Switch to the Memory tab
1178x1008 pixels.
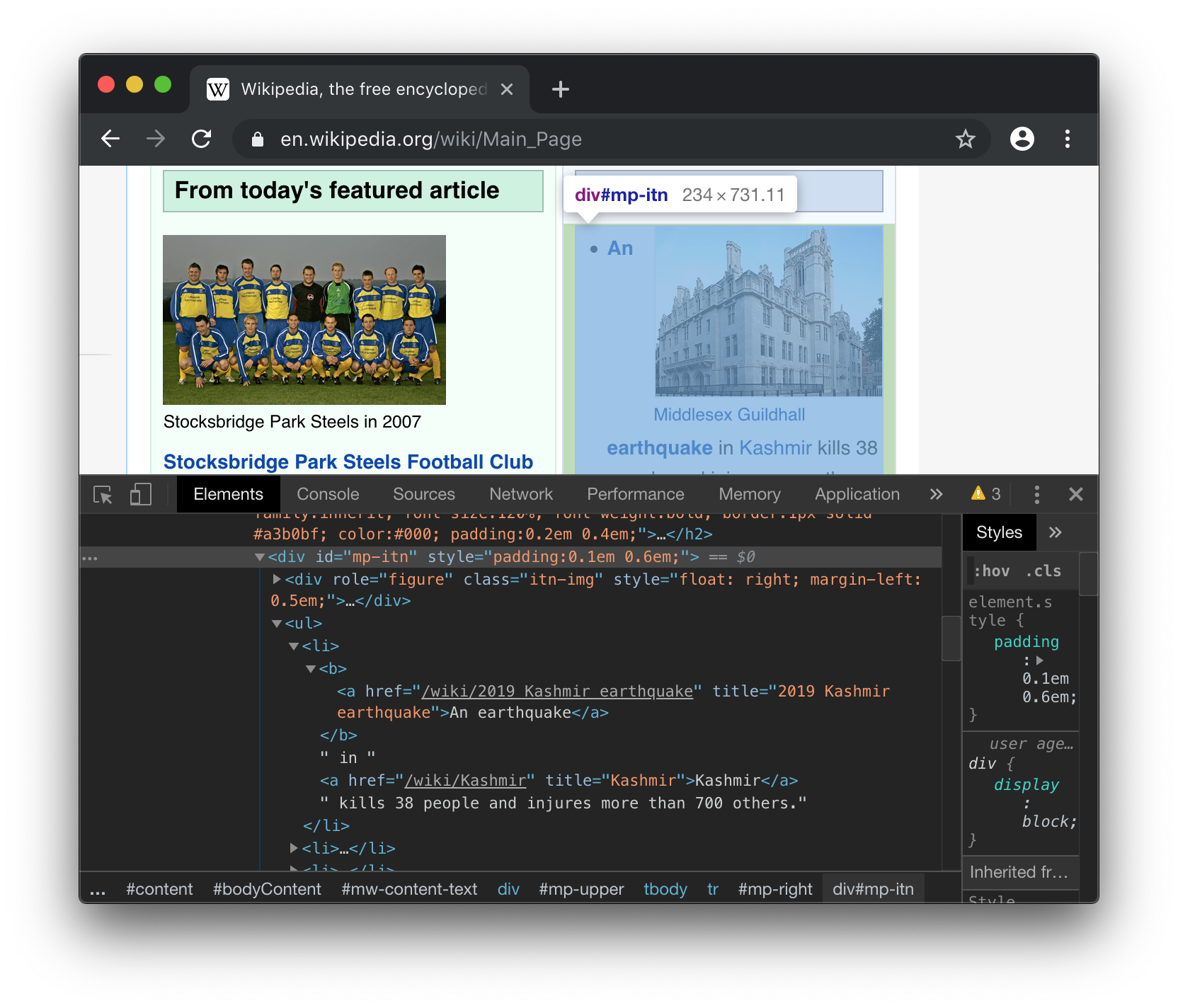click(750, 494)
